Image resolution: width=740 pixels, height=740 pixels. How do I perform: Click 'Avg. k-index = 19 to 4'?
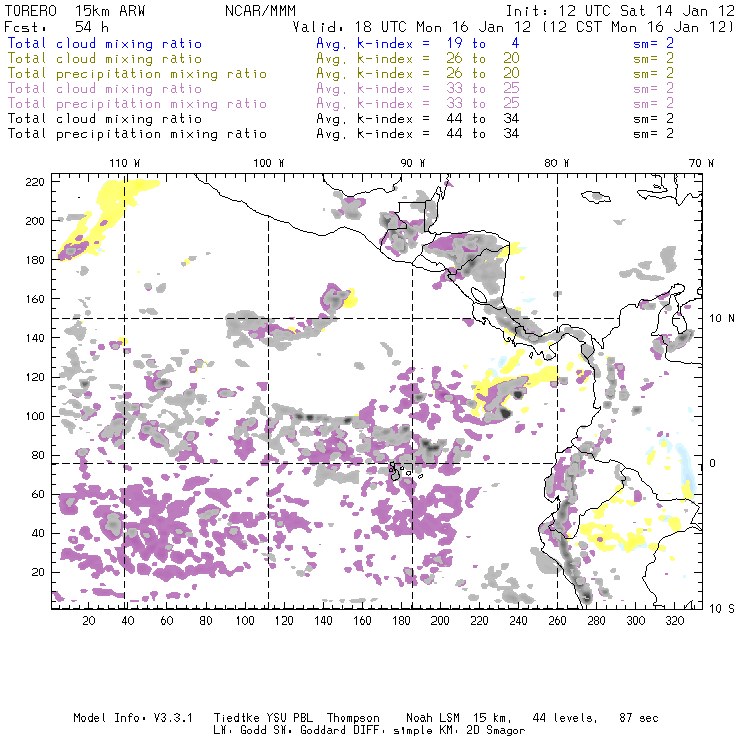[418, 43]
